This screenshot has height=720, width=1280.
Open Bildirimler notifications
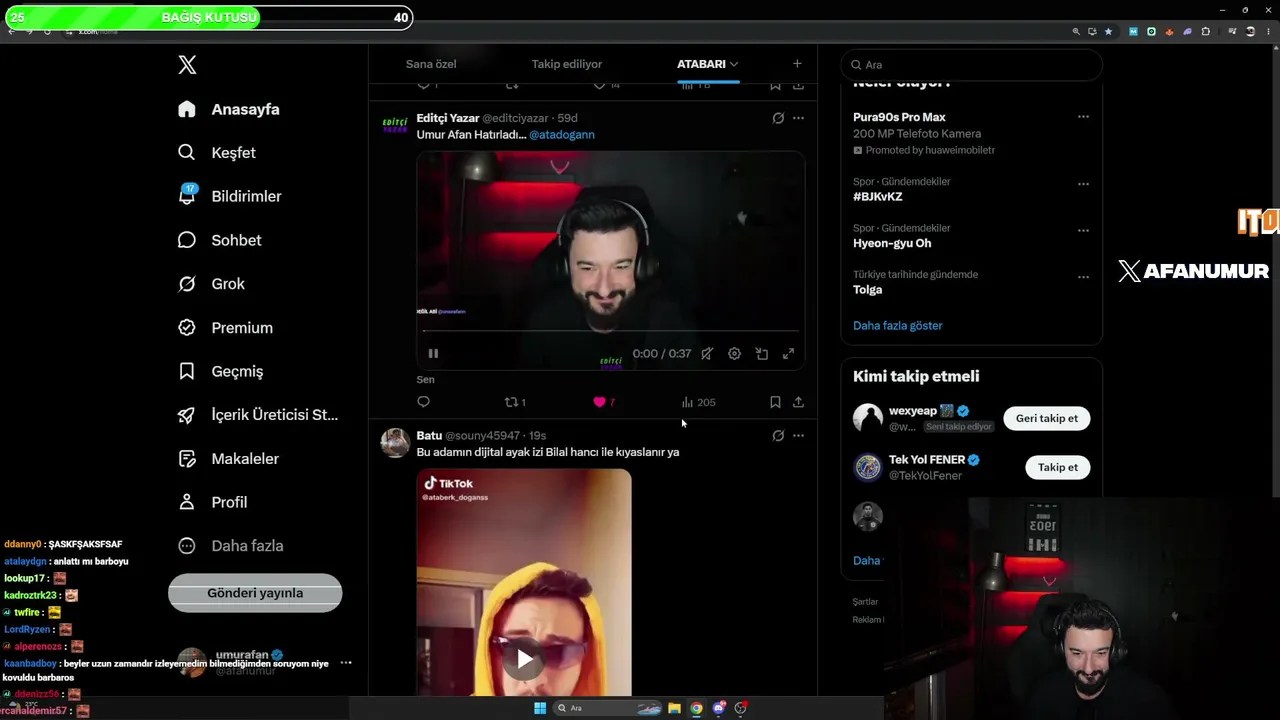click(x=229, y=196)
